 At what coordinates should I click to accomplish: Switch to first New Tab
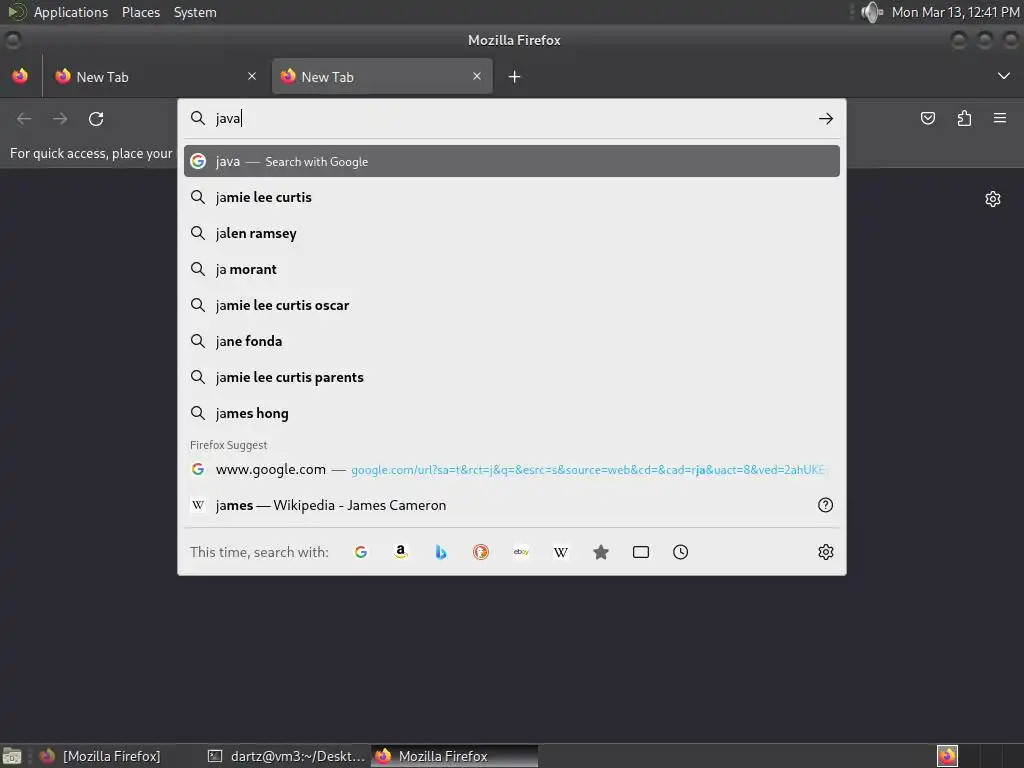click(x=155, y=77)
